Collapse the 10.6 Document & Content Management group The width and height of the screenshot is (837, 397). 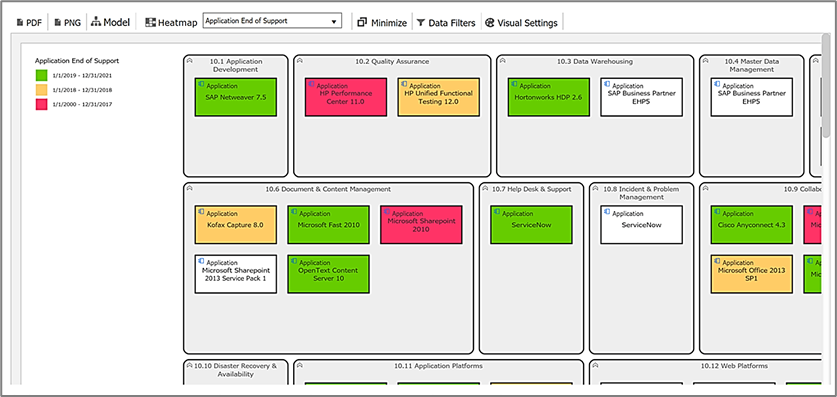(x=189, y=188)
